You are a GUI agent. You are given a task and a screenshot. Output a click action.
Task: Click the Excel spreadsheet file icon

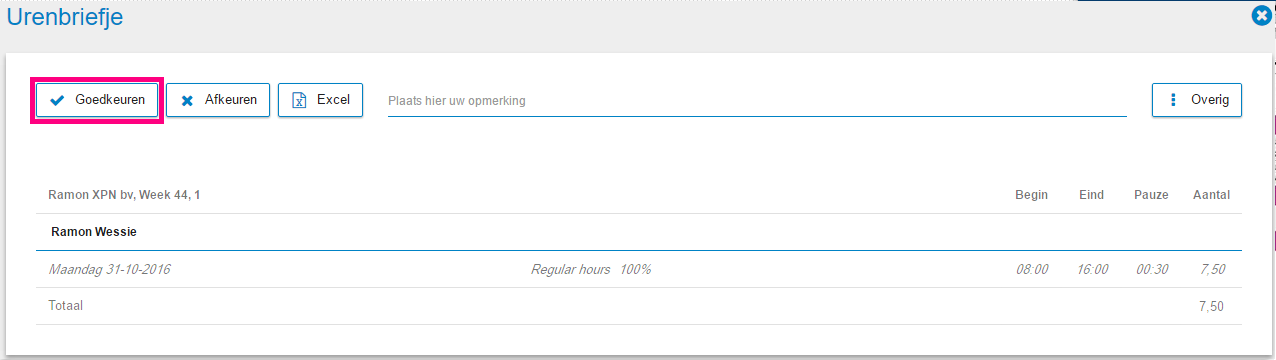pos(298,100)
